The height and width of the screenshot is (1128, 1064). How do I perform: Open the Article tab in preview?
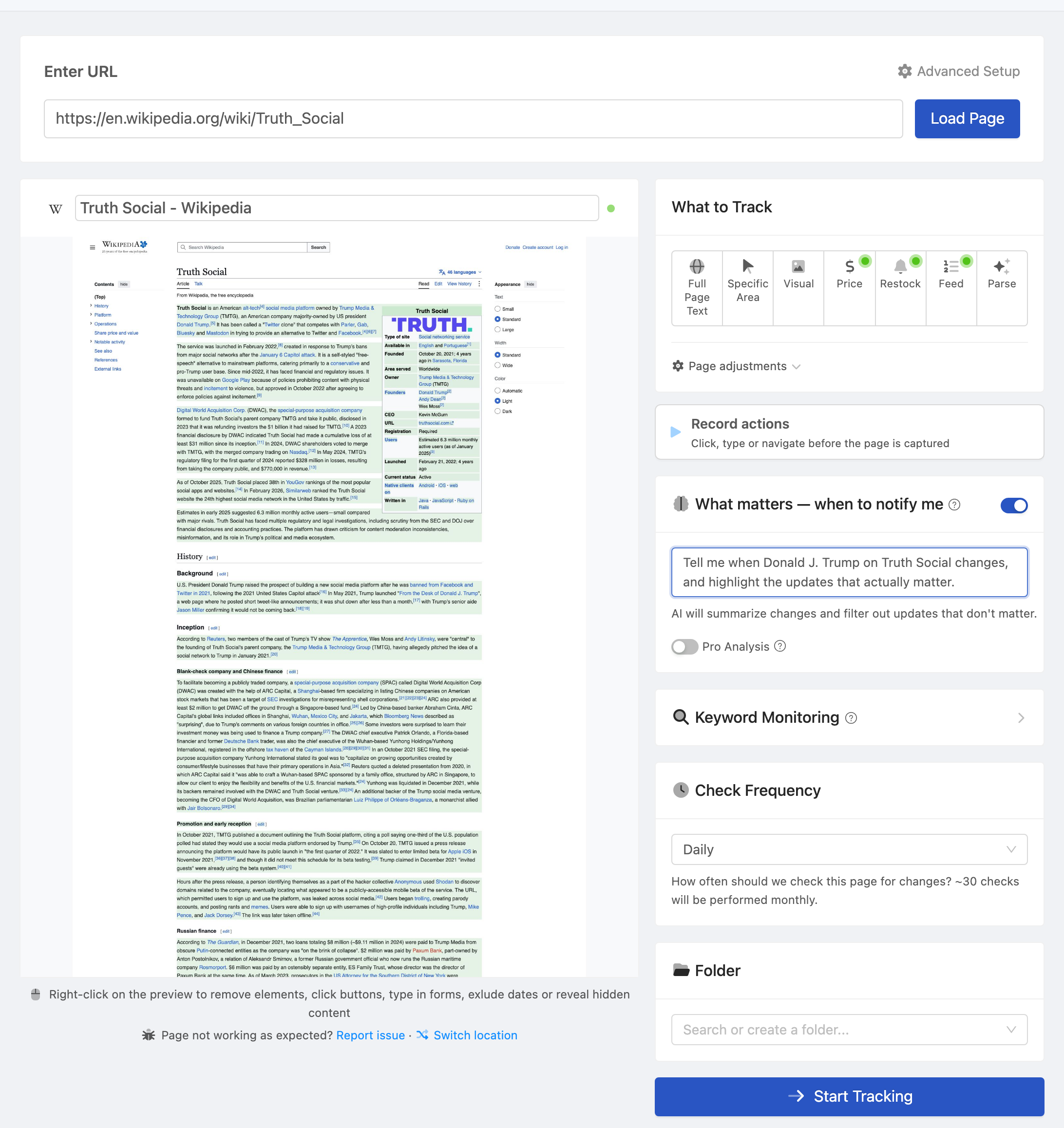[183, 283]
